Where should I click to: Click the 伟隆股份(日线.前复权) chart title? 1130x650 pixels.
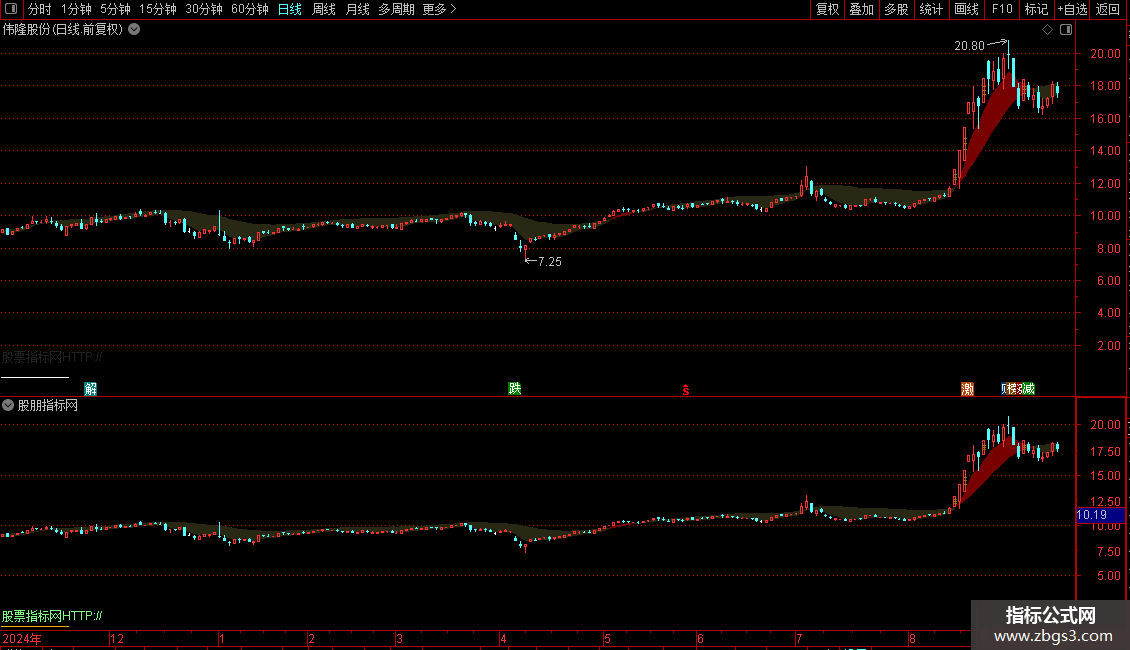point(63,30)
